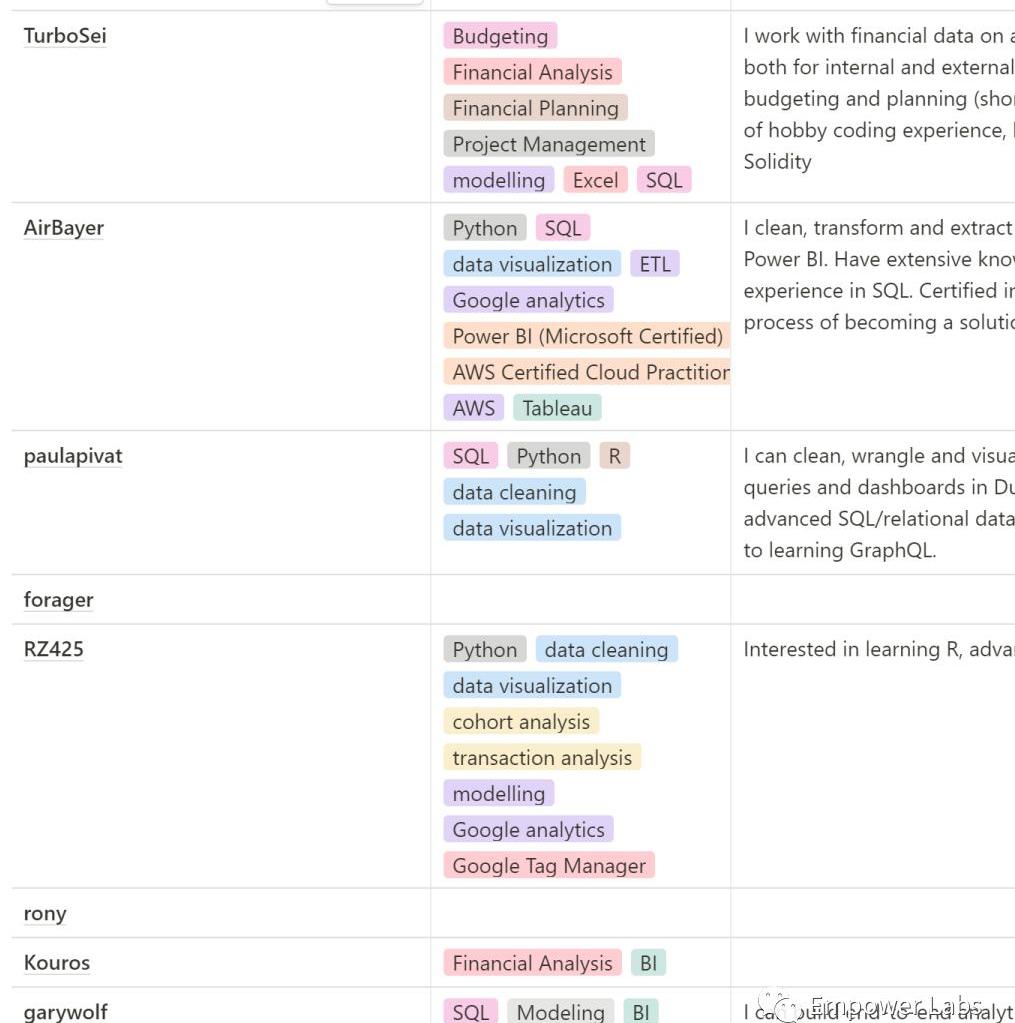Click the description starting 'I can clean, wrangle'
Image resolution: width=1015 pixels, height=1023 pixels.
[879, 503]
